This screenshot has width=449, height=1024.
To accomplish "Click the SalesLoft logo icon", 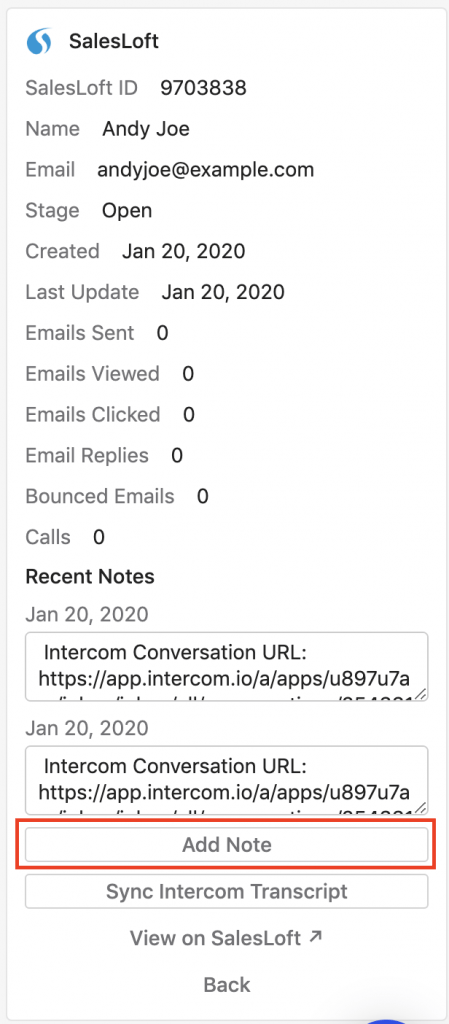I will [x=39, y=41].
